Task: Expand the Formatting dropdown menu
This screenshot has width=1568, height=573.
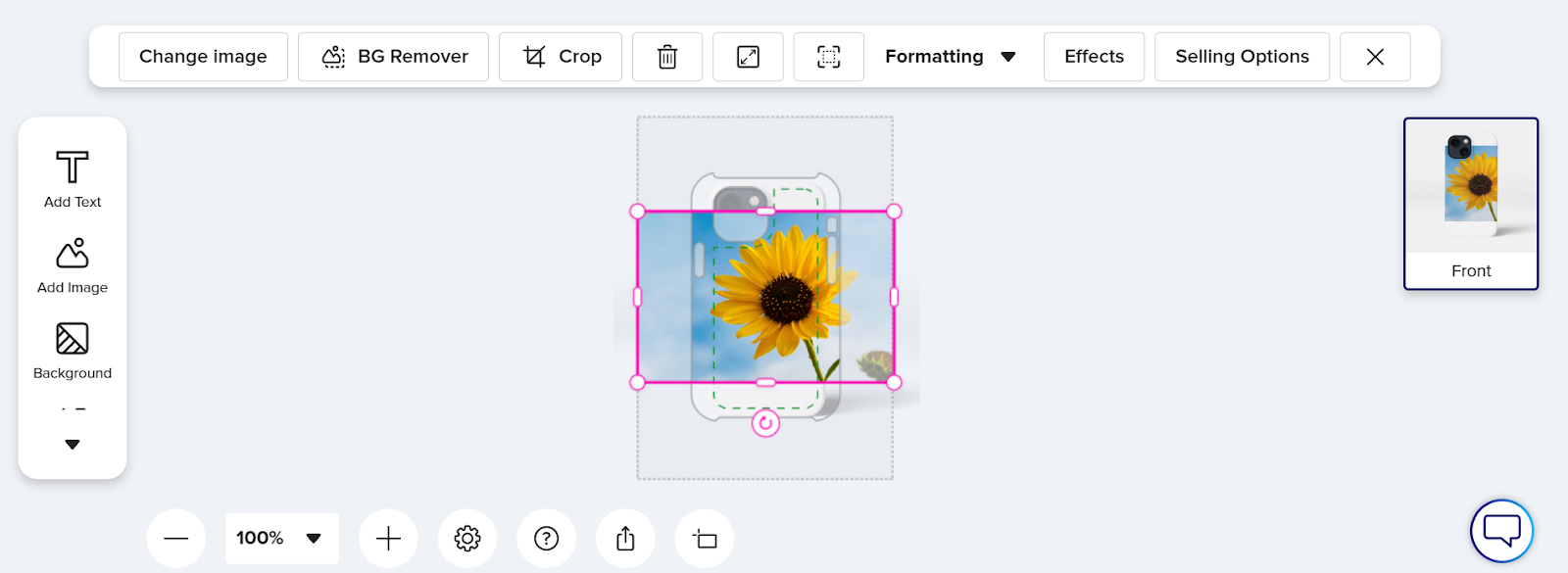Action: [x=951, y=57]
